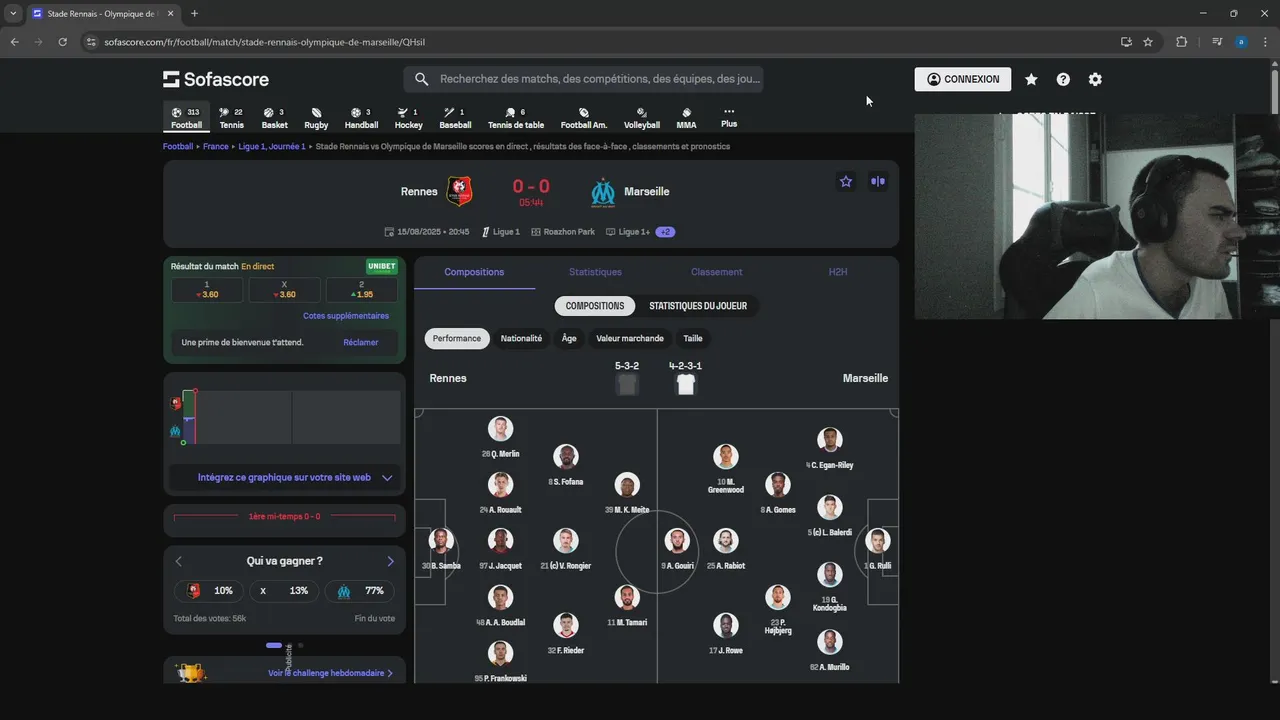Click the Football breadcrumb link

point(178,146)
